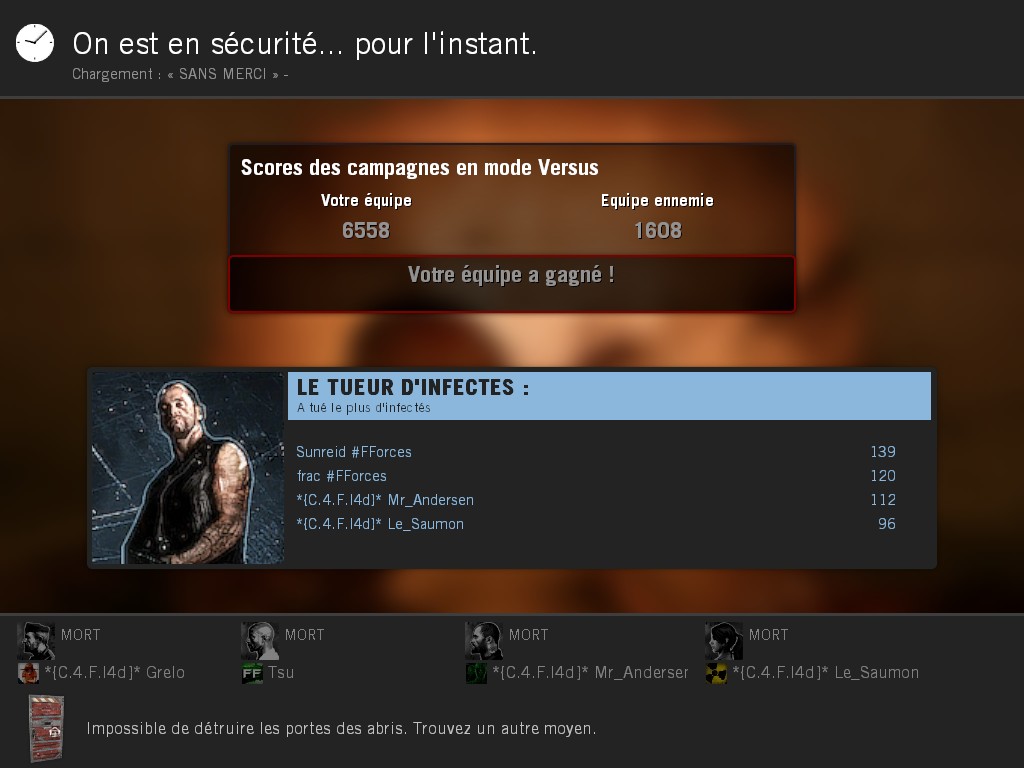
Task: Select frac #FForces player entry
Action: 342,476
